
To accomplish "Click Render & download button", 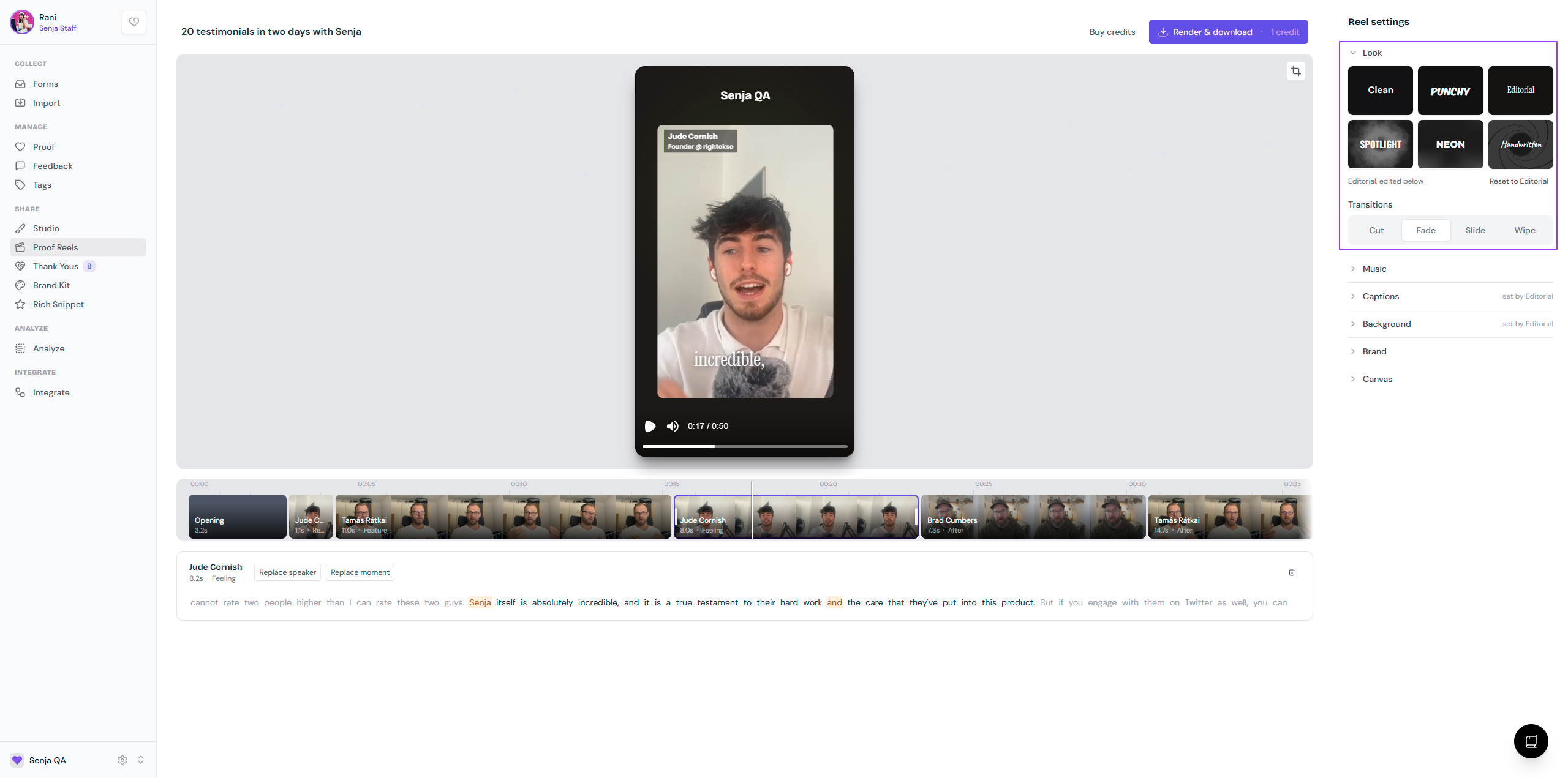I will (1228, 32).
